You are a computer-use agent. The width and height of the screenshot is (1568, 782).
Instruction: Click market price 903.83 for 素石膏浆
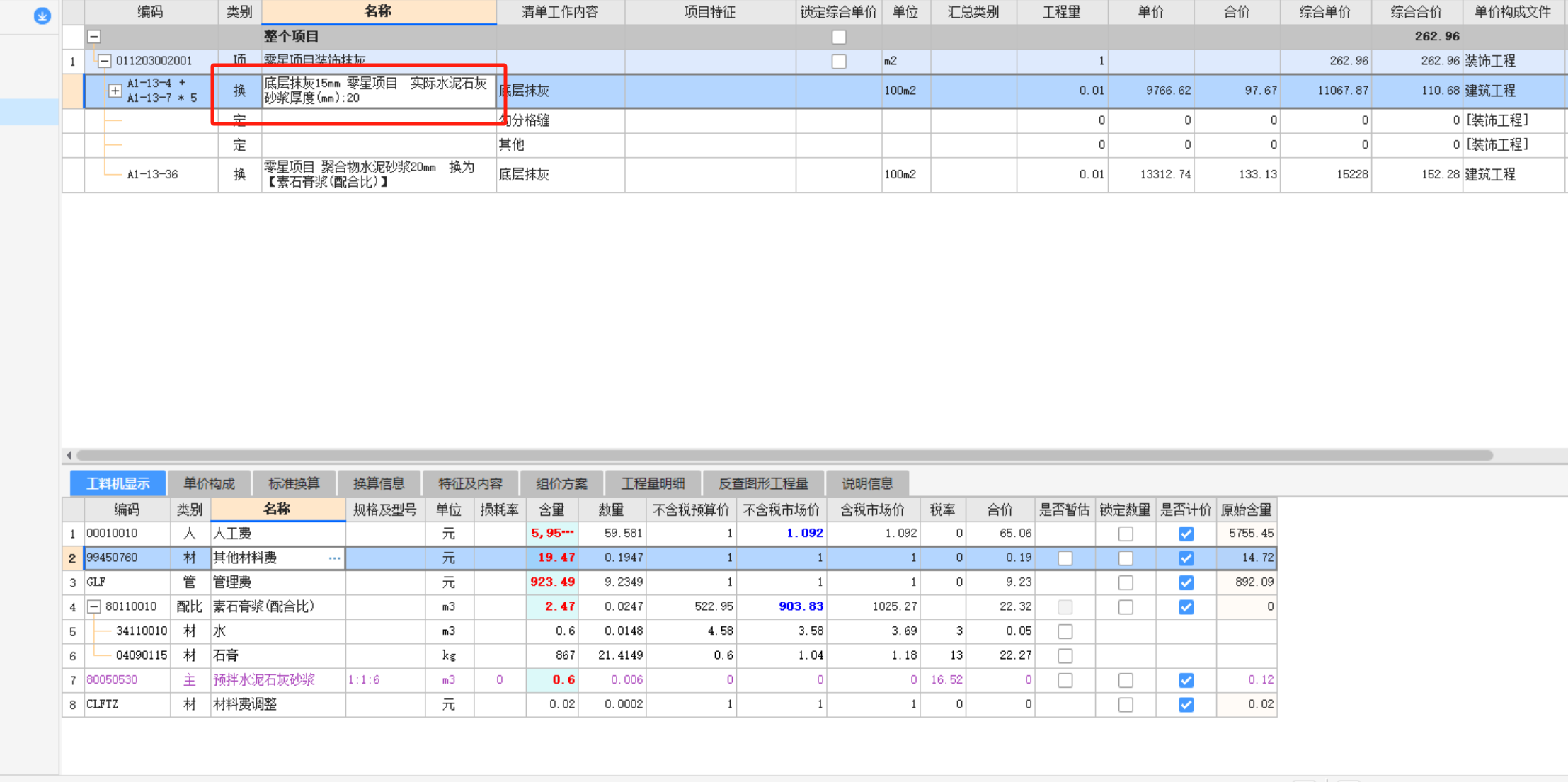pos(782,606)
